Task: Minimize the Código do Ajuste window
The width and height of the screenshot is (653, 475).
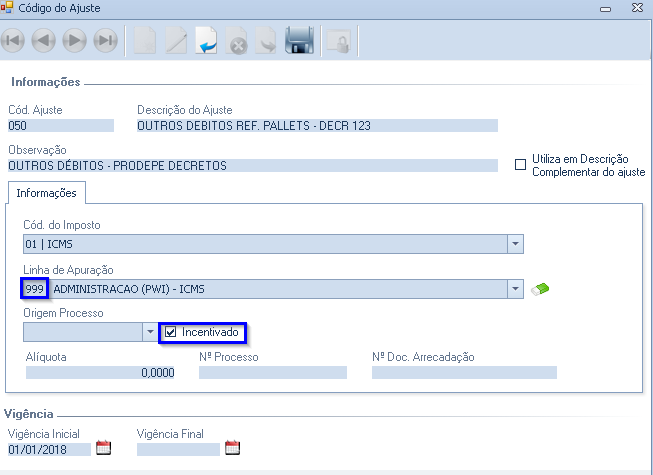Action: (606, 8)
